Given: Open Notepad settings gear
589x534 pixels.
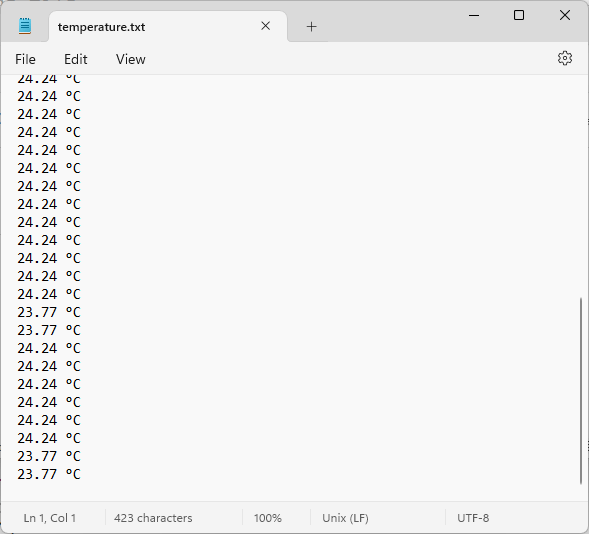Looking at the screenshot, I should click(x=565, y=58).
